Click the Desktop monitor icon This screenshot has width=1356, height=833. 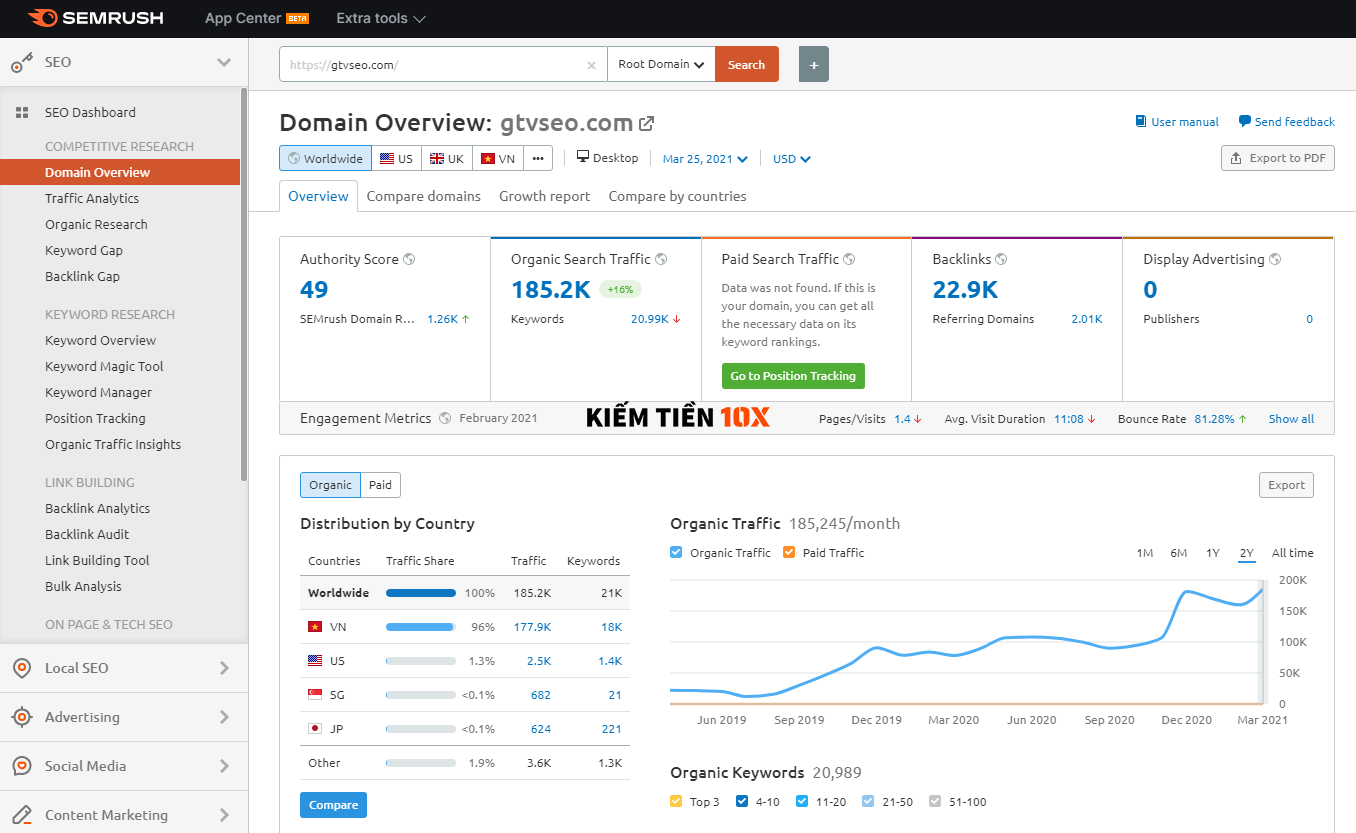[583, 157]
